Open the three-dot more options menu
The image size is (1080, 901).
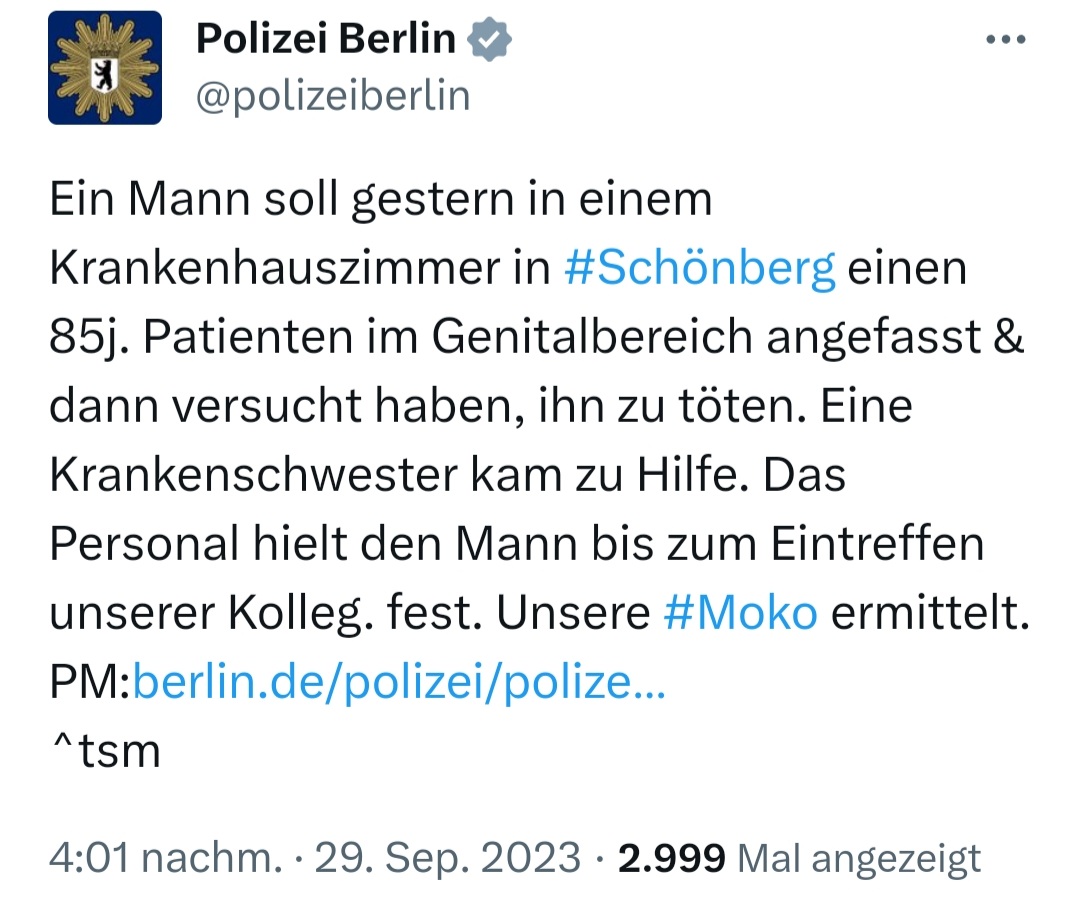point(1005,40)
